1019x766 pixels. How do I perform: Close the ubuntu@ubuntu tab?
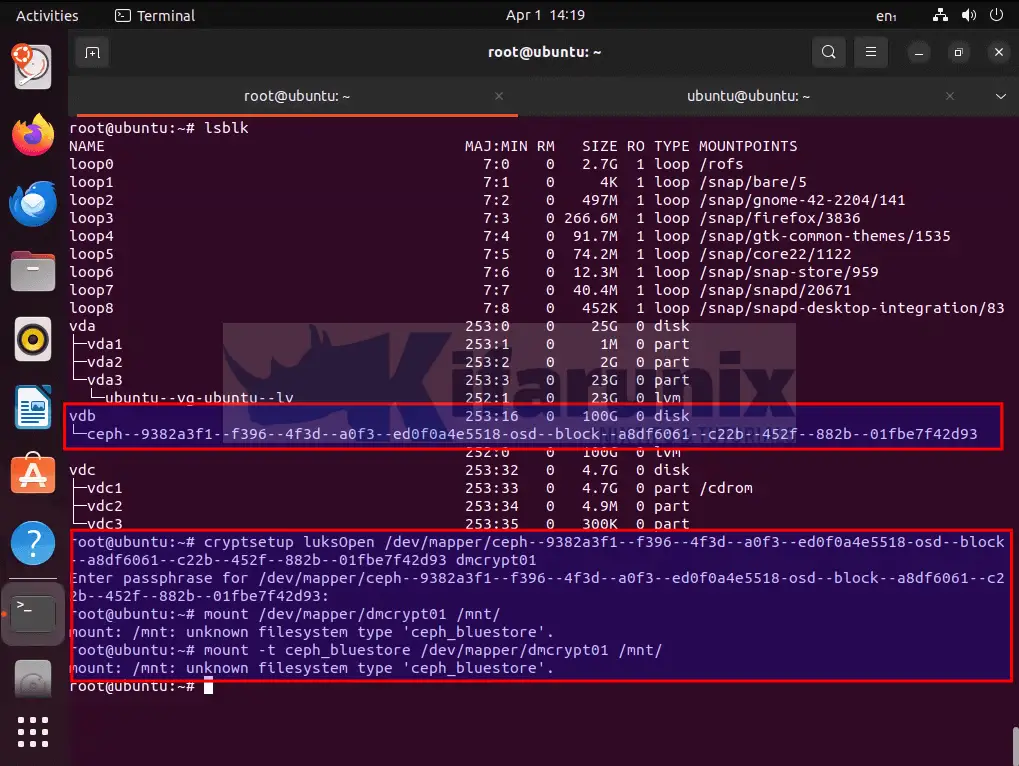point(951,96)
